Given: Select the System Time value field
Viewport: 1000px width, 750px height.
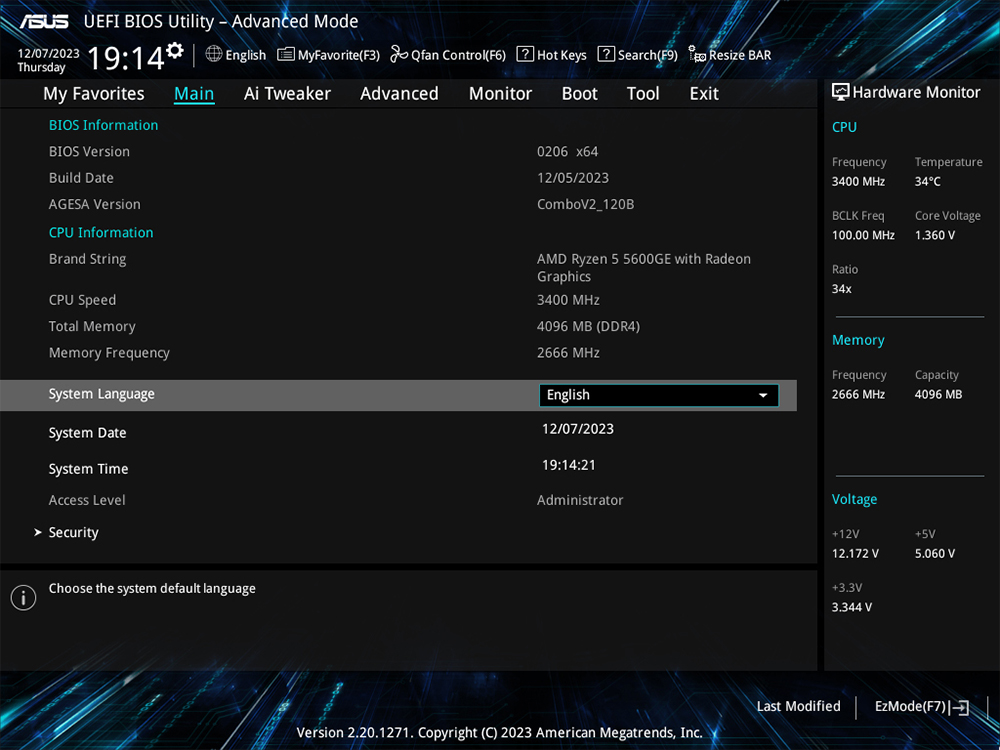Looking at the screenshot, I should pyautogui.click(x=569, y=465).
